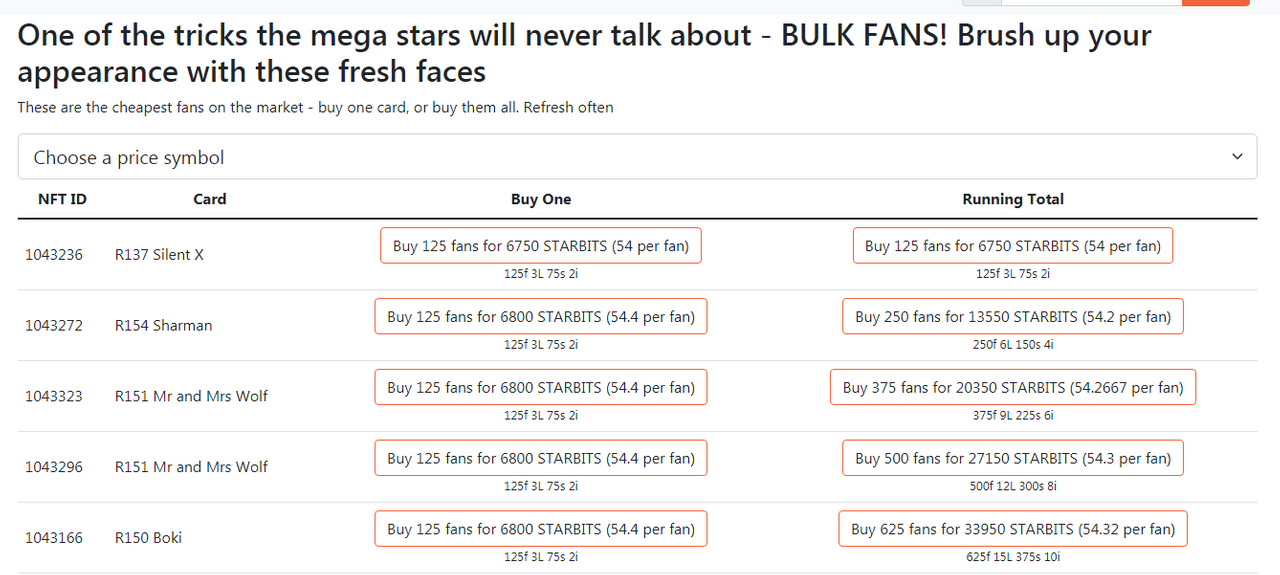
Task: Select the R150 Boki card name
Action: (x=148, y=538)
